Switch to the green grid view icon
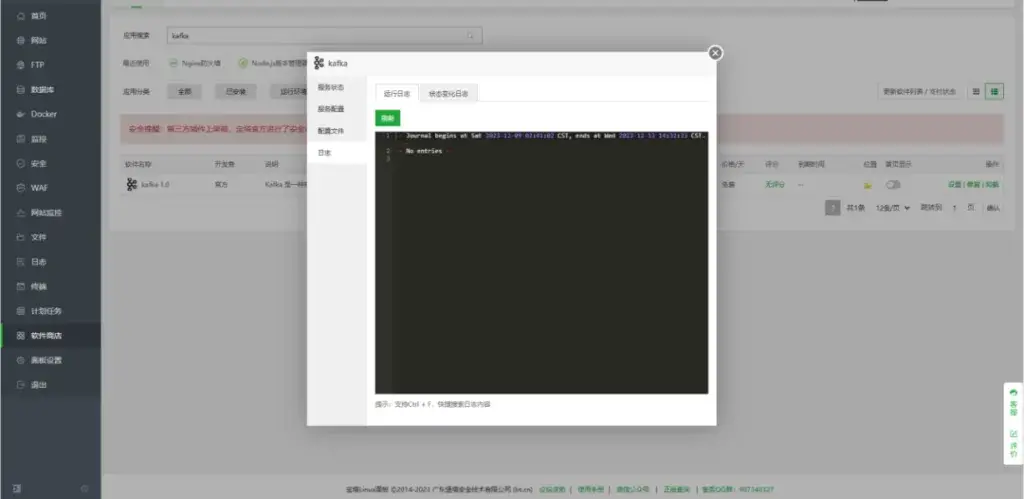The image size is (1024, 499). (994, 91)
